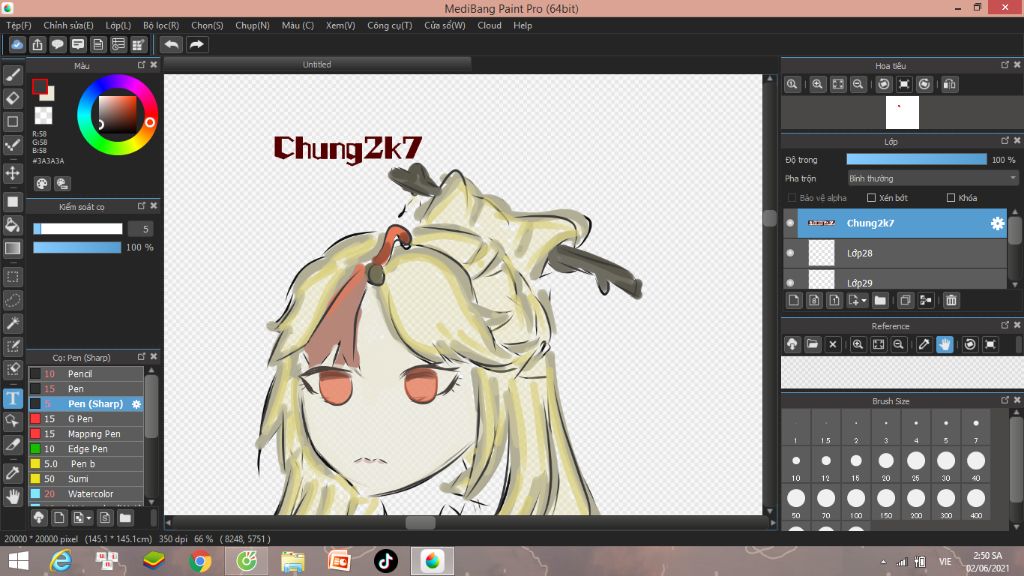Select the Watercolor brush
This screenshot has width=1024, height=576.
[x=86, y=494]
